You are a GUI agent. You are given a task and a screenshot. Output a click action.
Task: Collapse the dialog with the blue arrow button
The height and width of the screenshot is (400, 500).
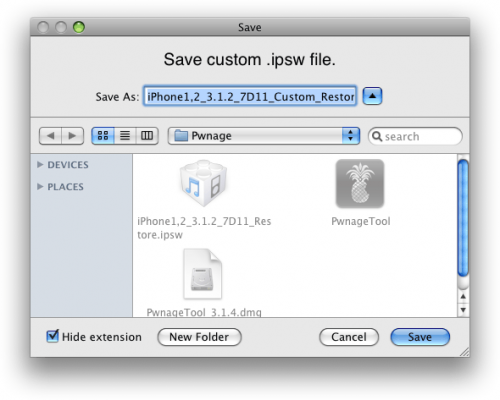372,96
